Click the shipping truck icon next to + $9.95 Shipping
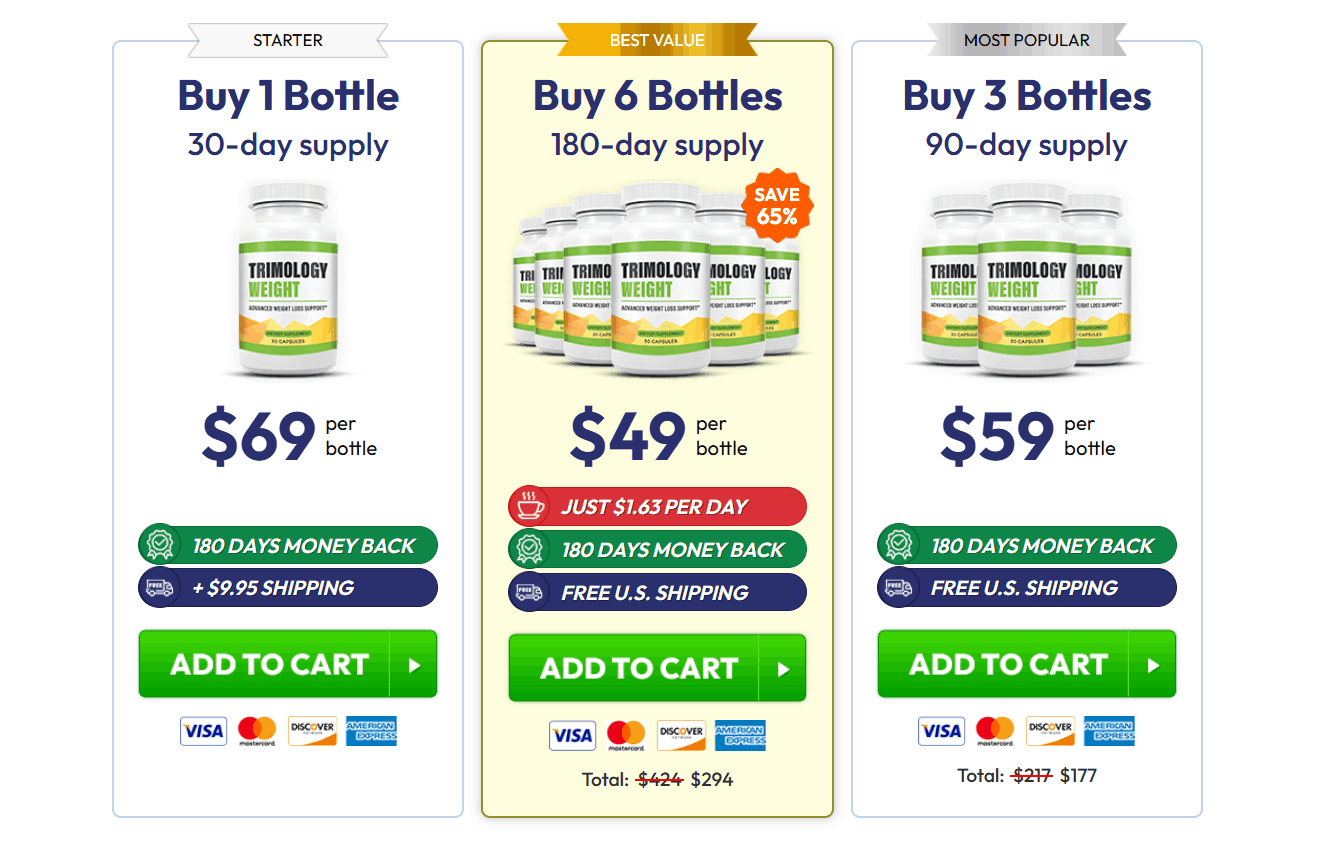Image resolution: width=1321 pixels, height=847 pixels. [159, 588]
